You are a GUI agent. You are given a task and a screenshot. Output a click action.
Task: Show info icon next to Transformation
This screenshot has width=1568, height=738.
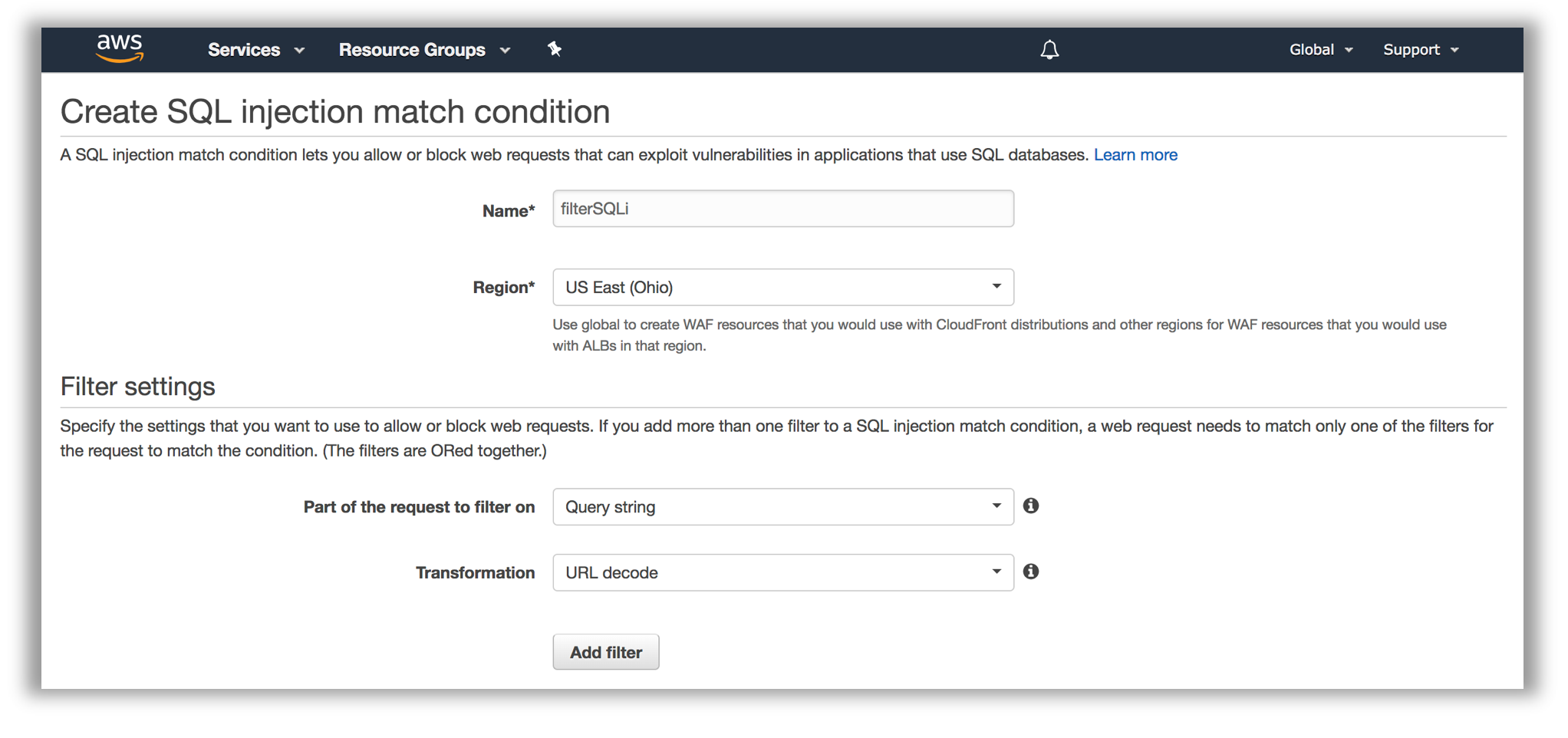(x=1031, y=572)
